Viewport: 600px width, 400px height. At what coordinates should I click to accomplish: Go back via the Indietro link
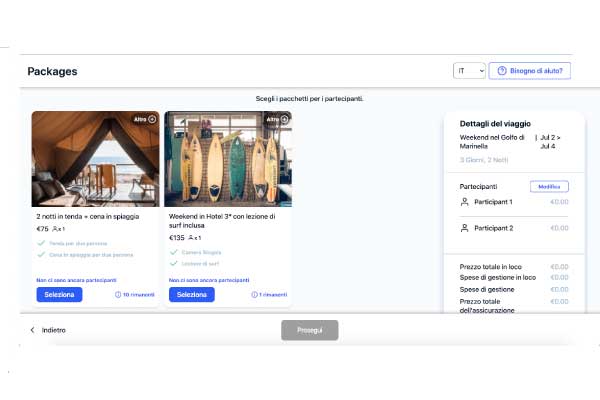pyautogui.click(x=54, y=330)
